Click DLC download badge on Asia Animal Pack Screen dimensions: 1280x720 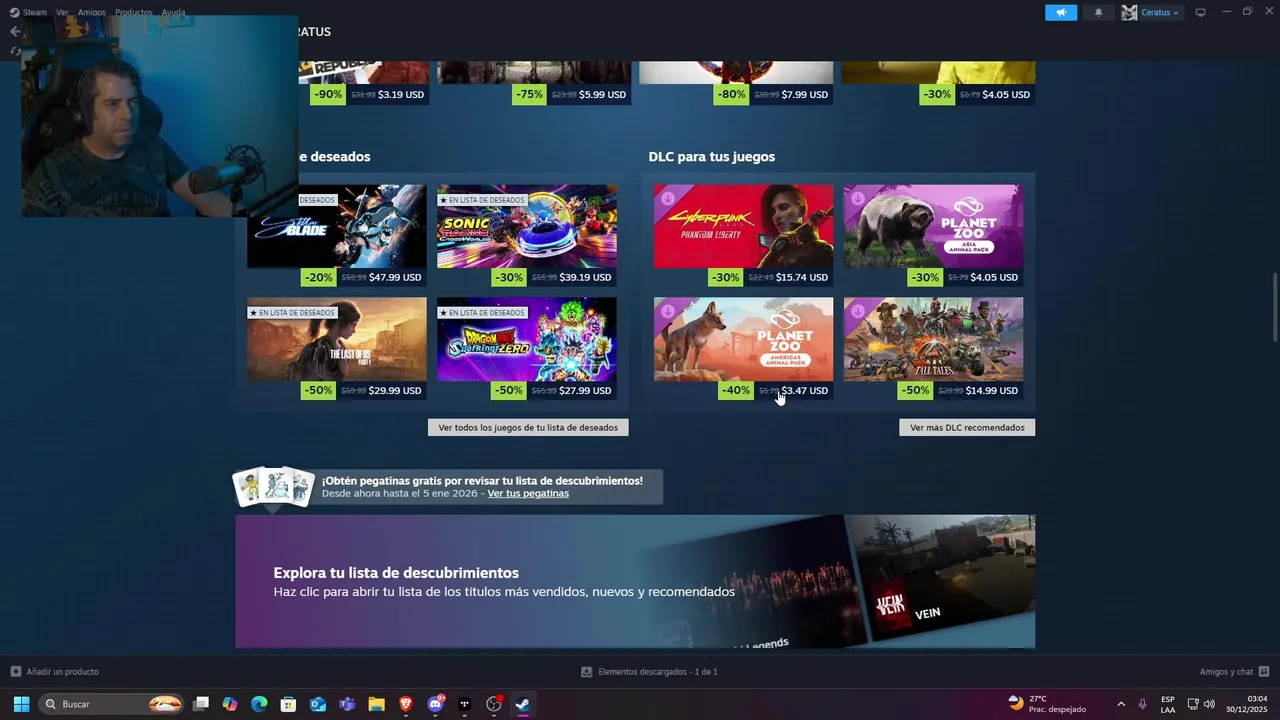[x=857, y=198]
